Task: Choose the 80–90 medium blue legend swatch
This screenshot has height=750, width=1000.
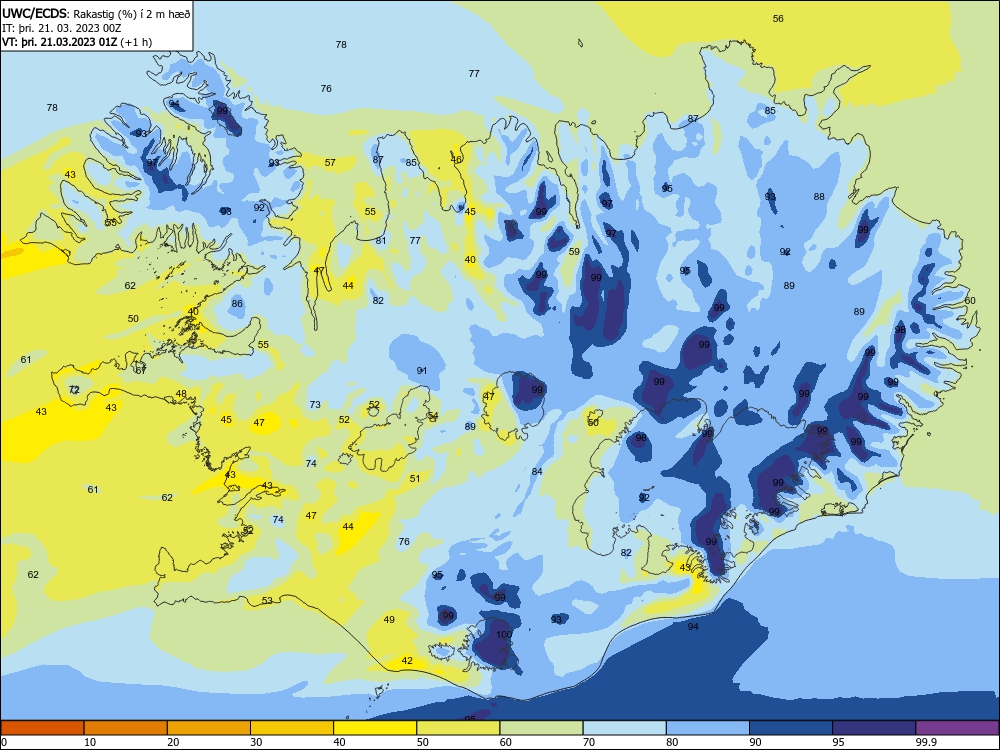Action: pos(708,728)
